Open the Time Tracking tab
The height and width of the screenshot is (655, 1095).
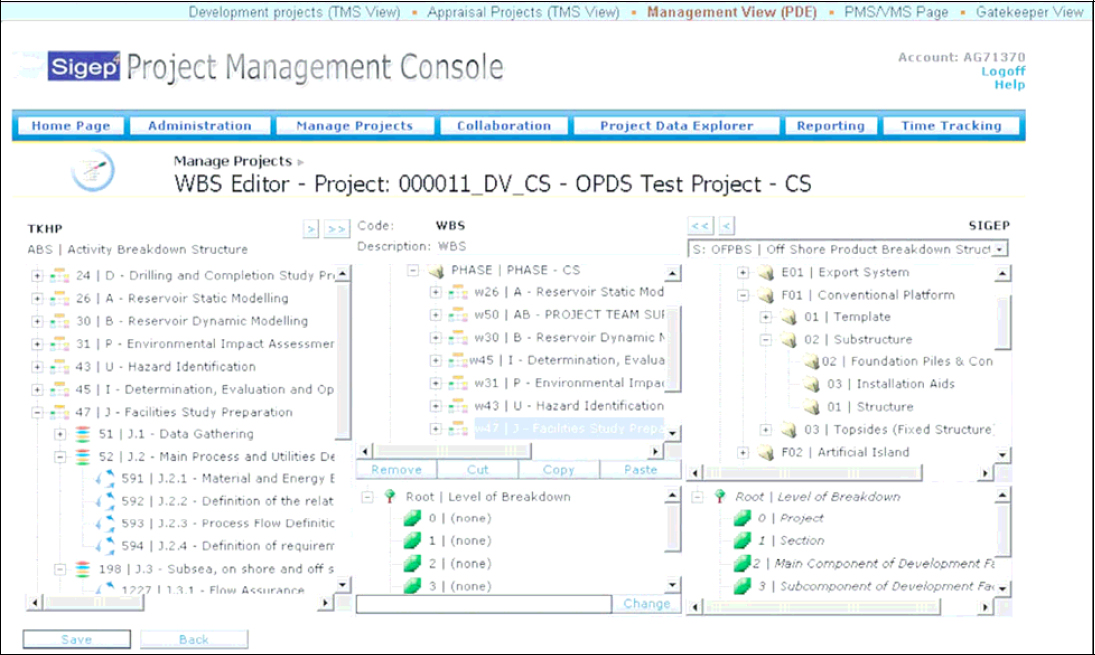pos(951,126)
